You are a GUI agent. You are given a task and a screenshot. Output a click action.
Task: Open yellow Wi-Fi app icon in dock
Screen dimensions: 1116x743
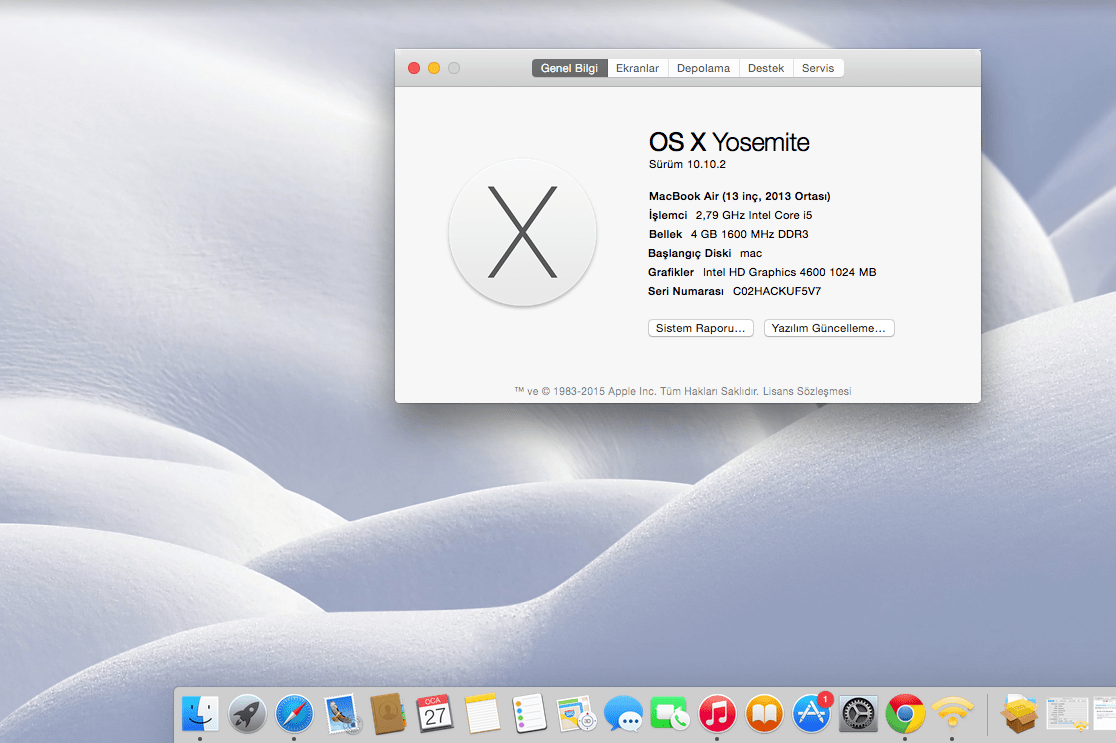[952, 714]
